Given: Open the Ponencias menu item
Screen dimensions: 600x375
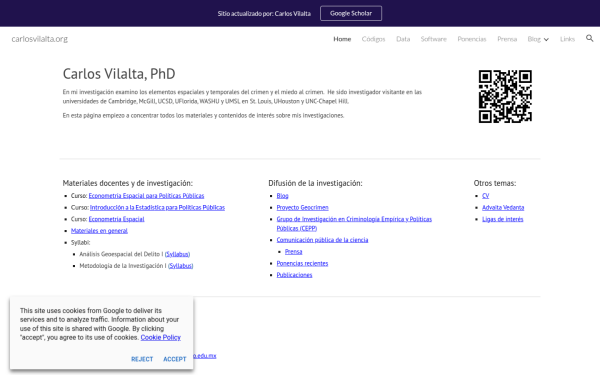Looking at the screenshot, I should [472, 39].
